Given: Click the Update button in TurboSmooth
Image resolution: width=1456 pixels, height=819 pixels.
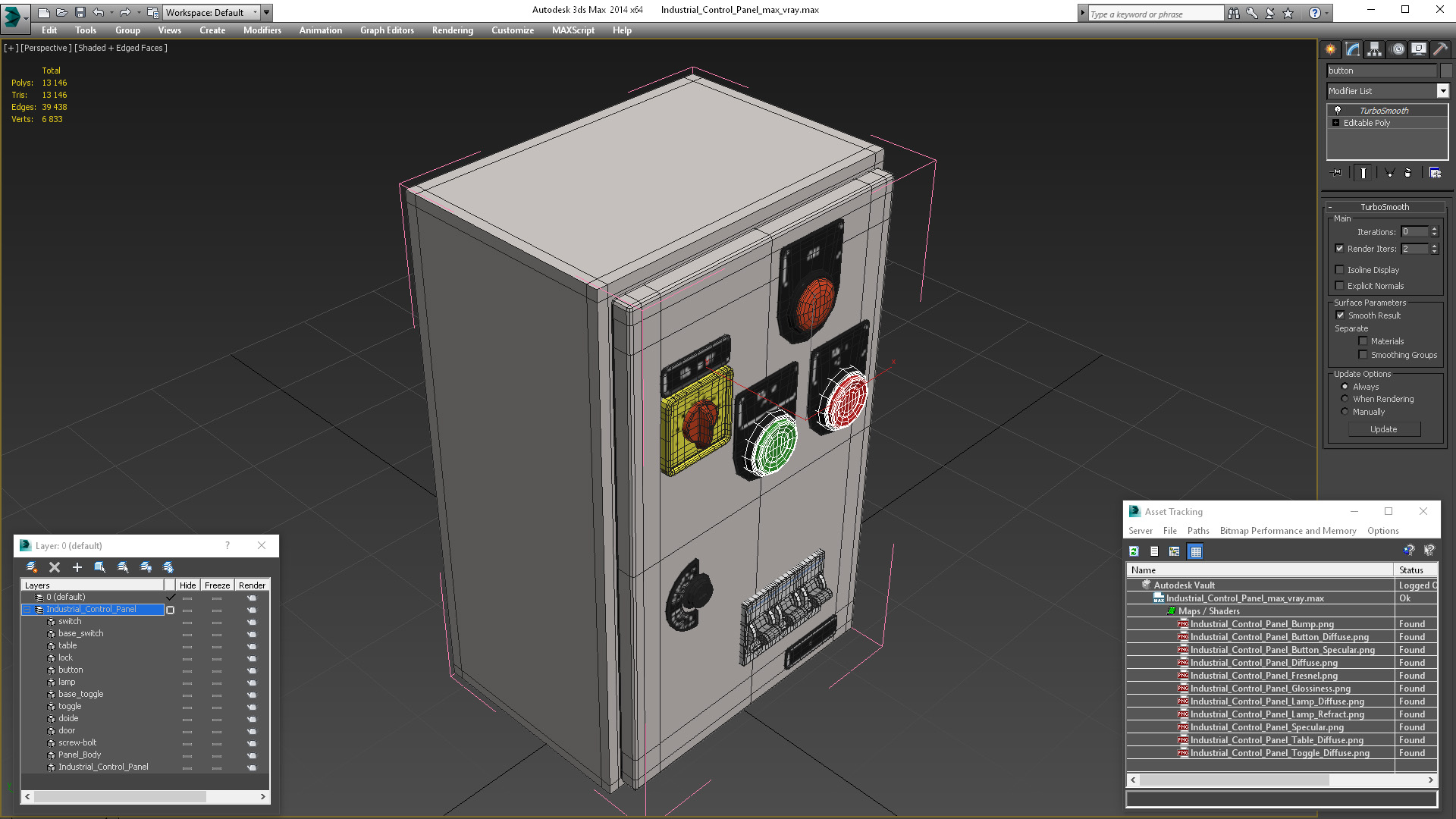Looking at the screenshot, I should 1383,429.
